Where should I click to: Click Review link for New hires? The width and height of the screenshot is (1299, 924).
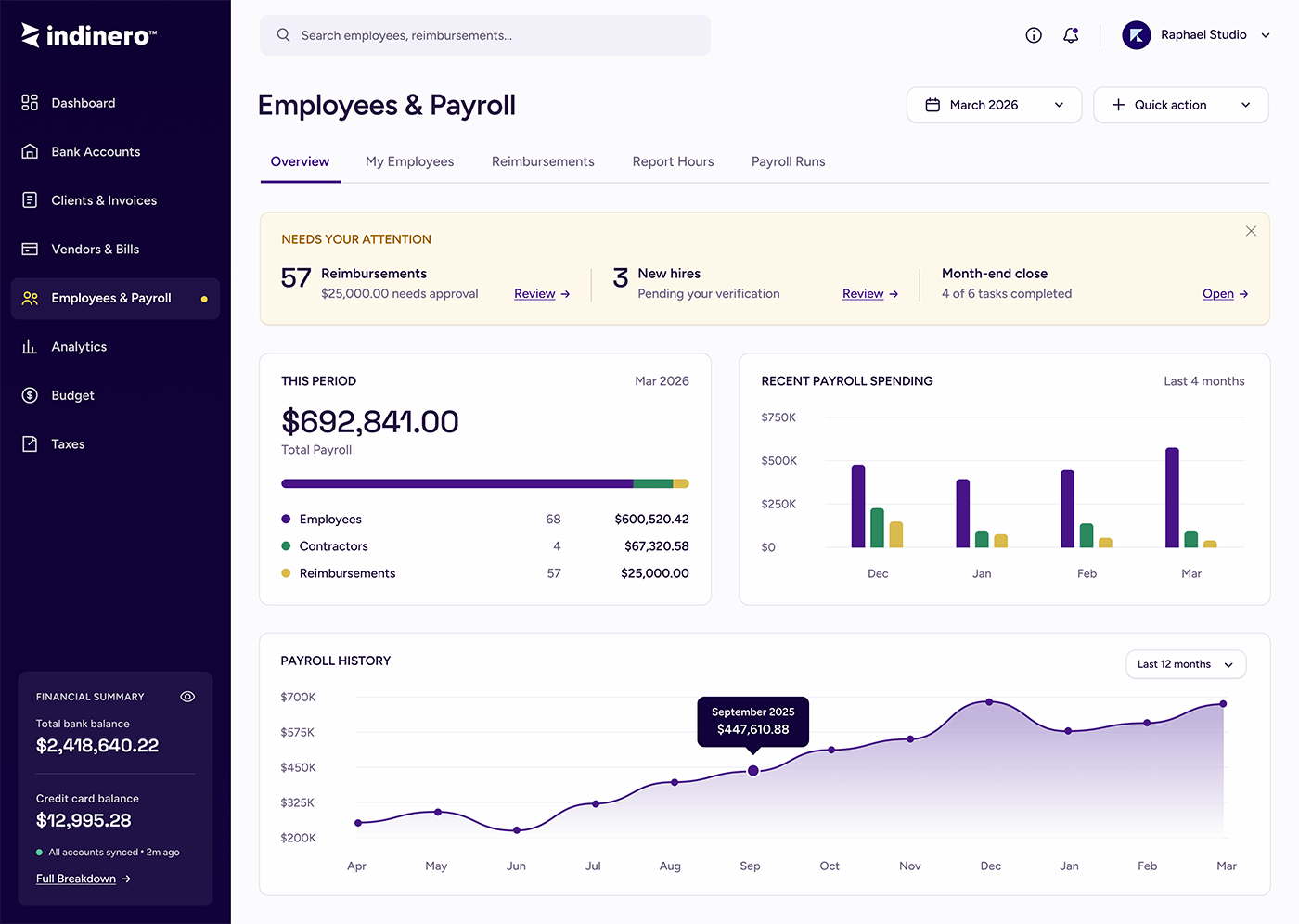point(863,294)
